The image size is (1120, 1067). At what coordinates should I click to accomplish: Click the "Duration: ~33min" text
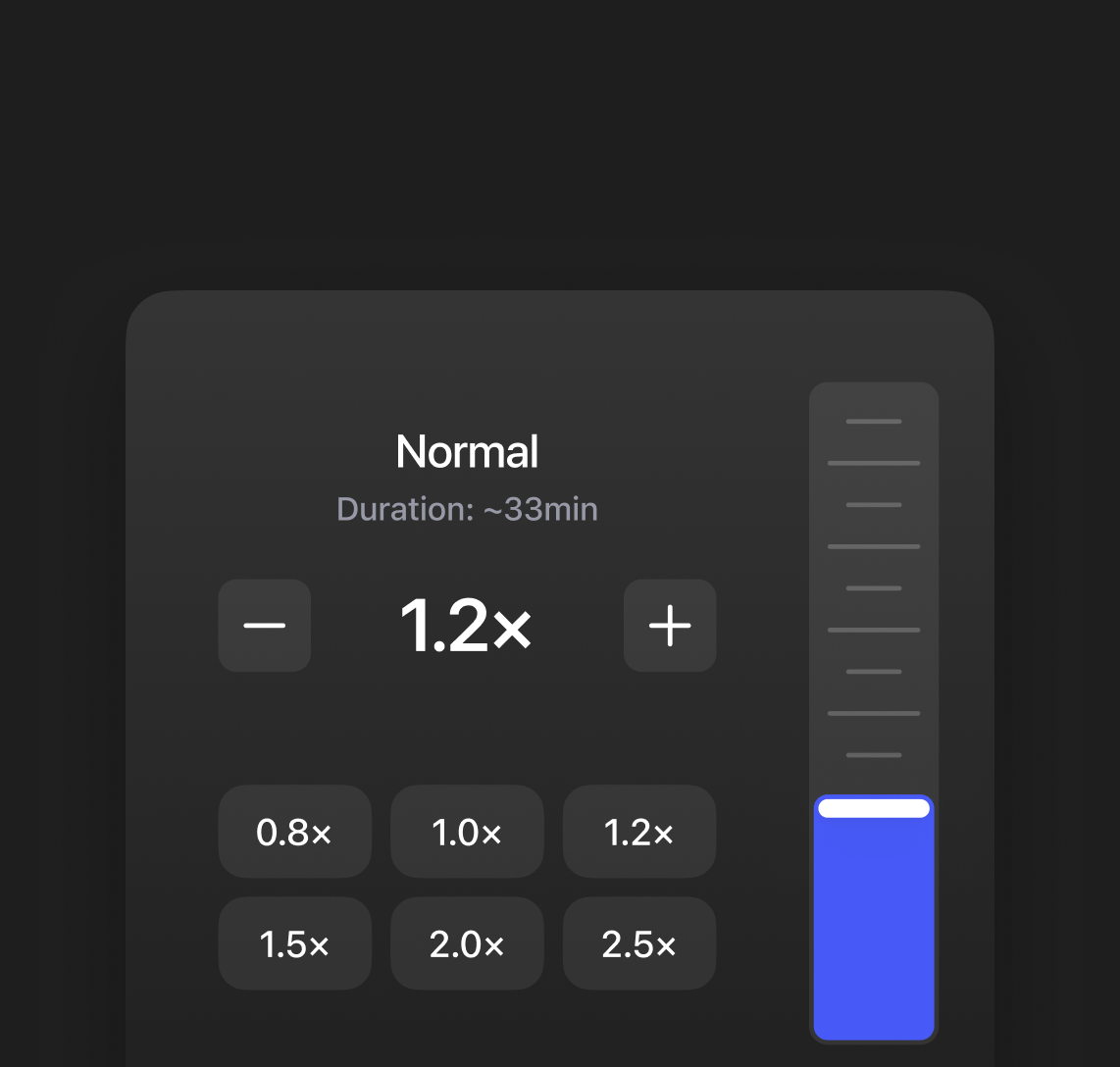(x=467, y=510)
